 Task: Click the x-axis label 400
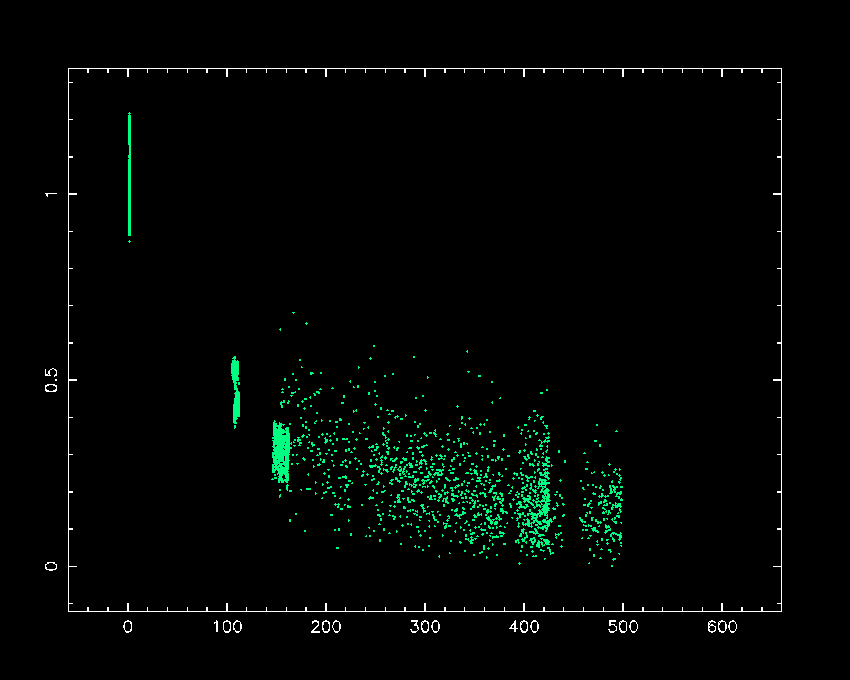pyautogui.click(x=524, y=627)
